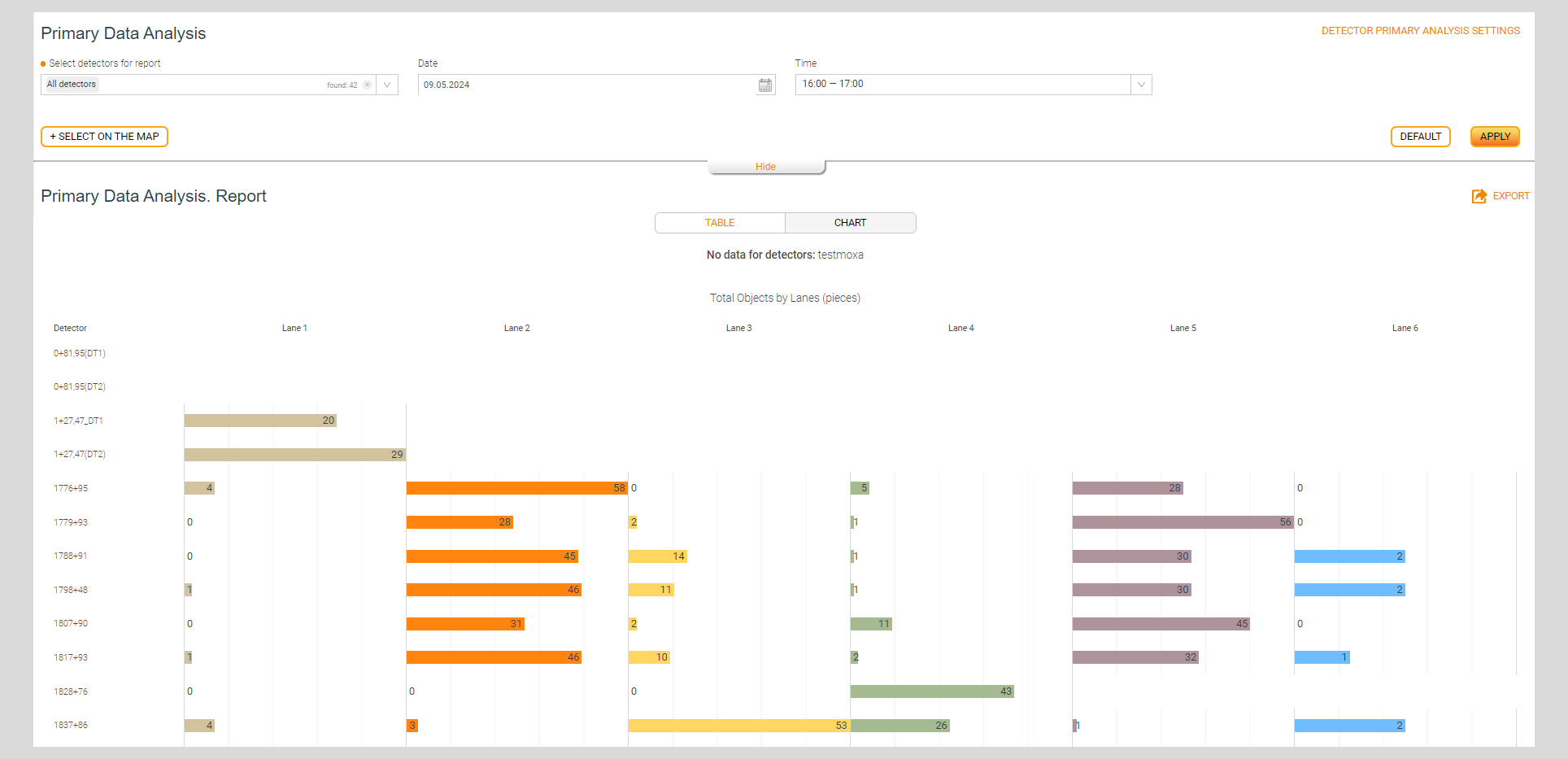Click detector label 1817+93
1568x759 pixels.
point(71,657)
